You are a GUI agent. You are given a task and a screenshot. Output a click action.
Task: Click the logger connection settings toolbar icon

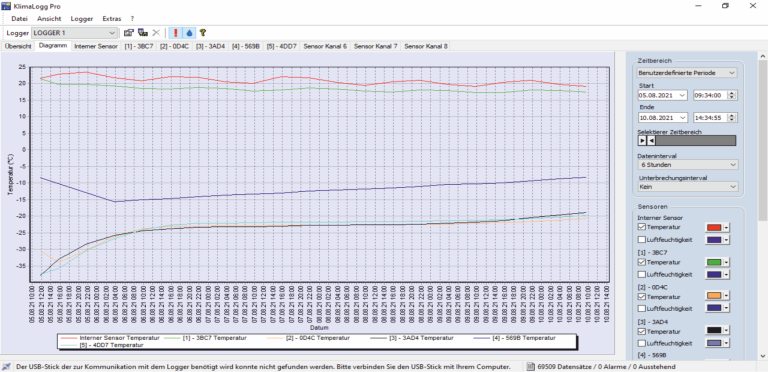[143, 33]
